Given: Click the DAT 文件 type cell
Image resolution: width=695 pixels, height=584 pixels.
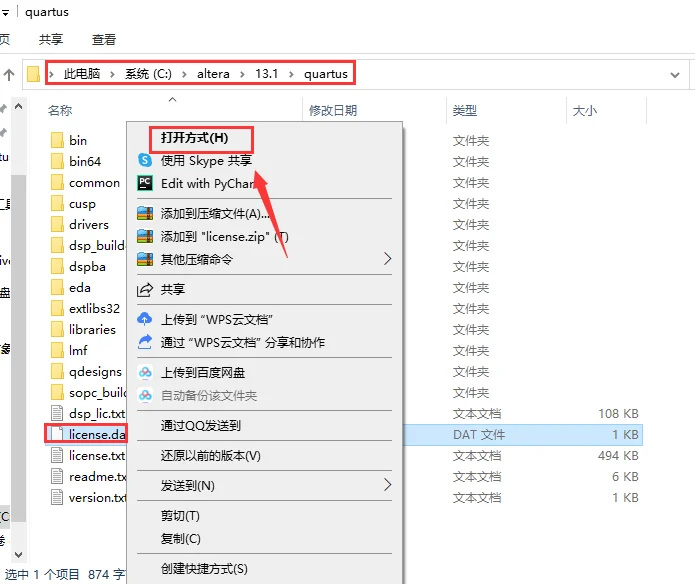Looking at the screenshot, I should point(479,435).
